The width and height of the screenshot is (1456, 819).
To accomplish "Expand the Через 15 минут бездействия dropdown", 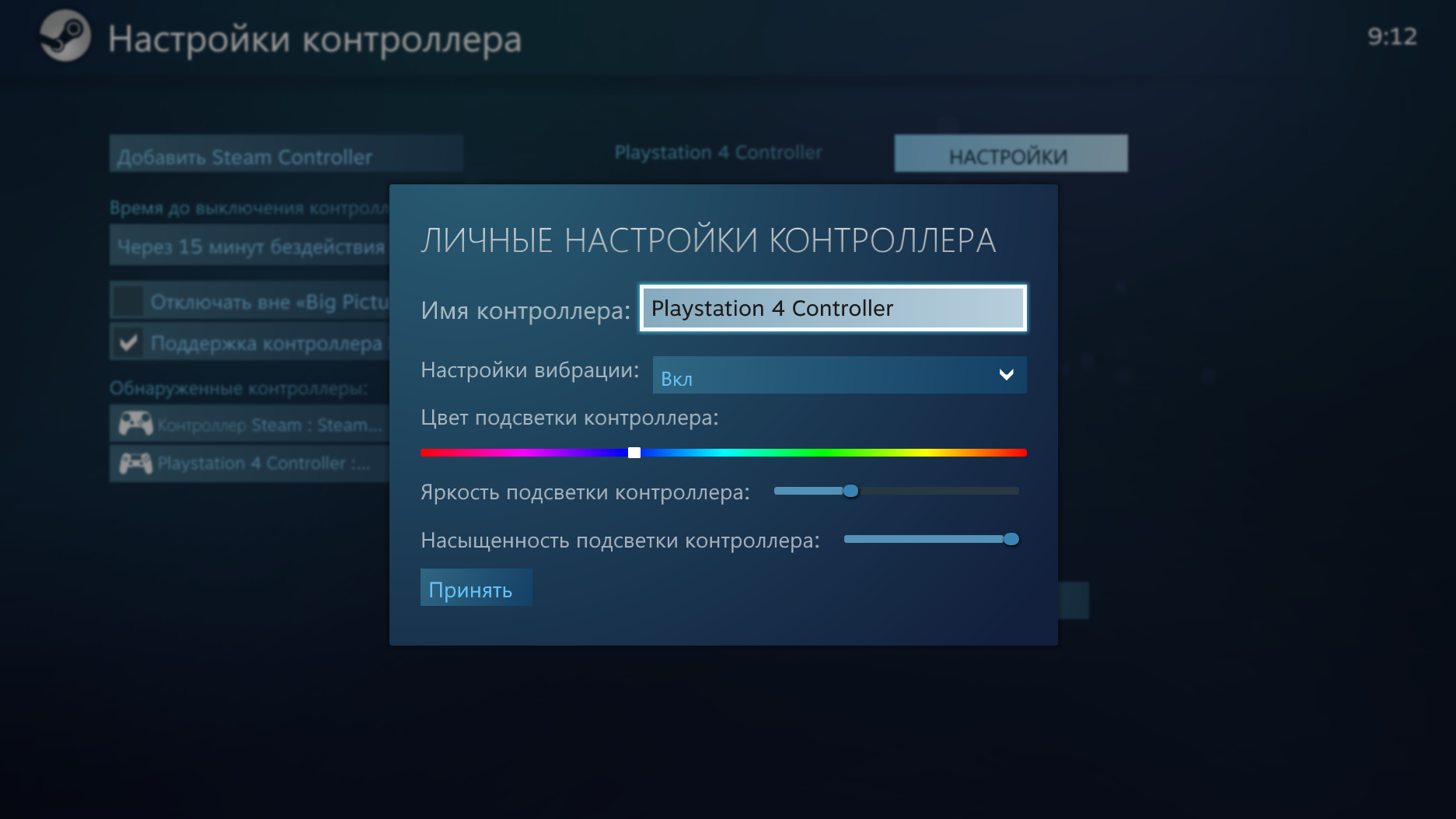I will [250, 246].
